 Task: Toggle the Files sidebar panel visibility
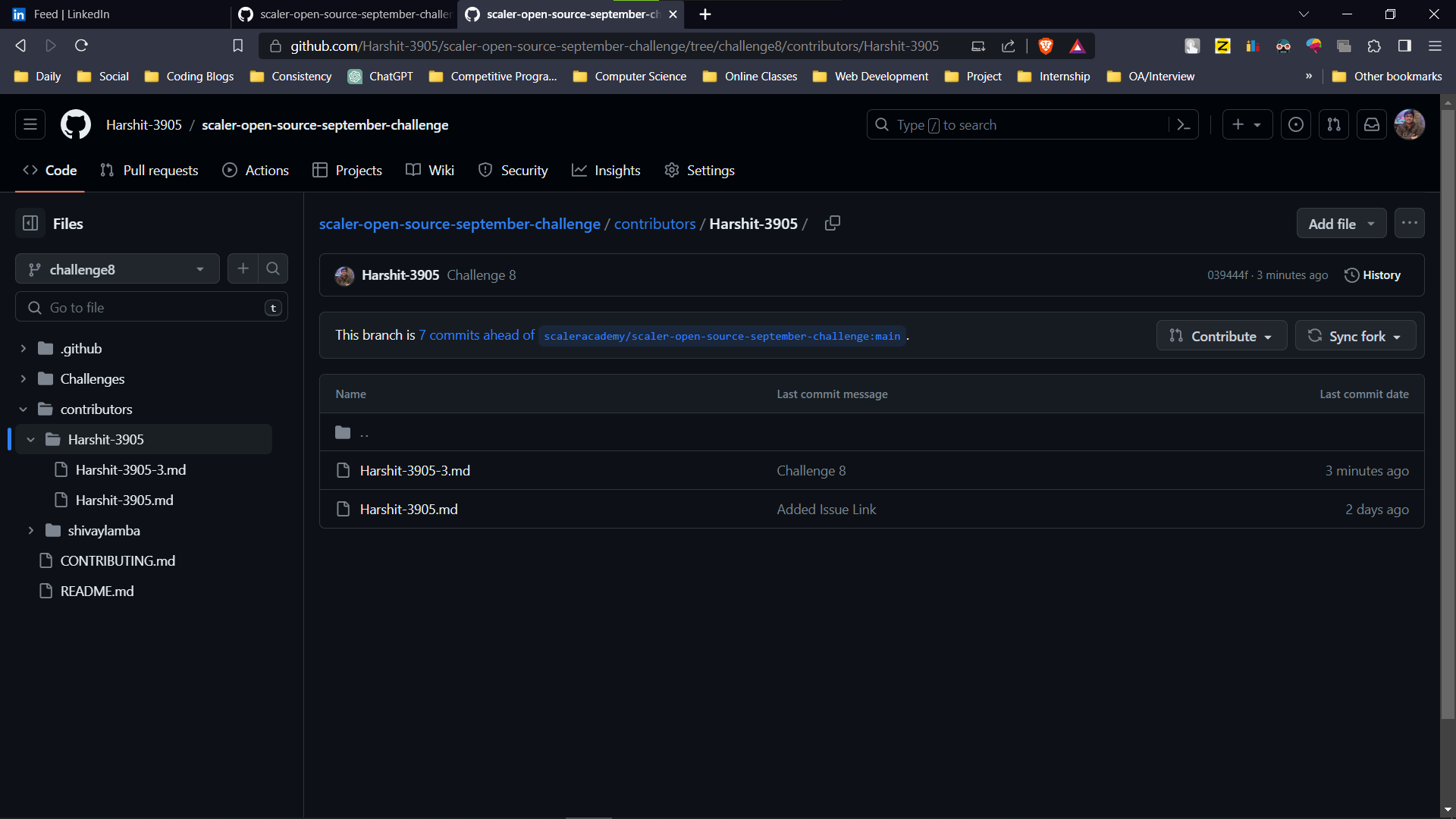tap(30, 223)
